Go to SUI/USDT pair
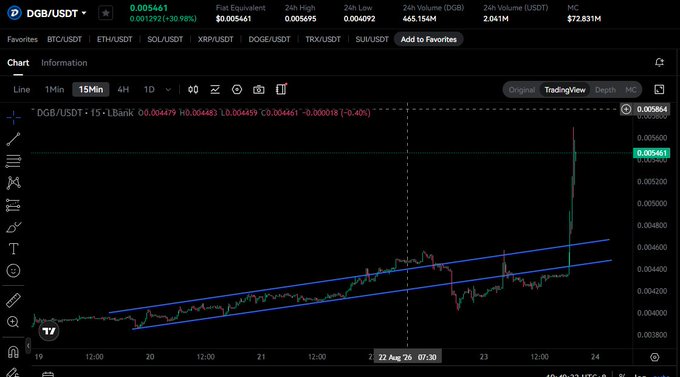This screenshot has width=680, height=377. [x=372, y=39]
